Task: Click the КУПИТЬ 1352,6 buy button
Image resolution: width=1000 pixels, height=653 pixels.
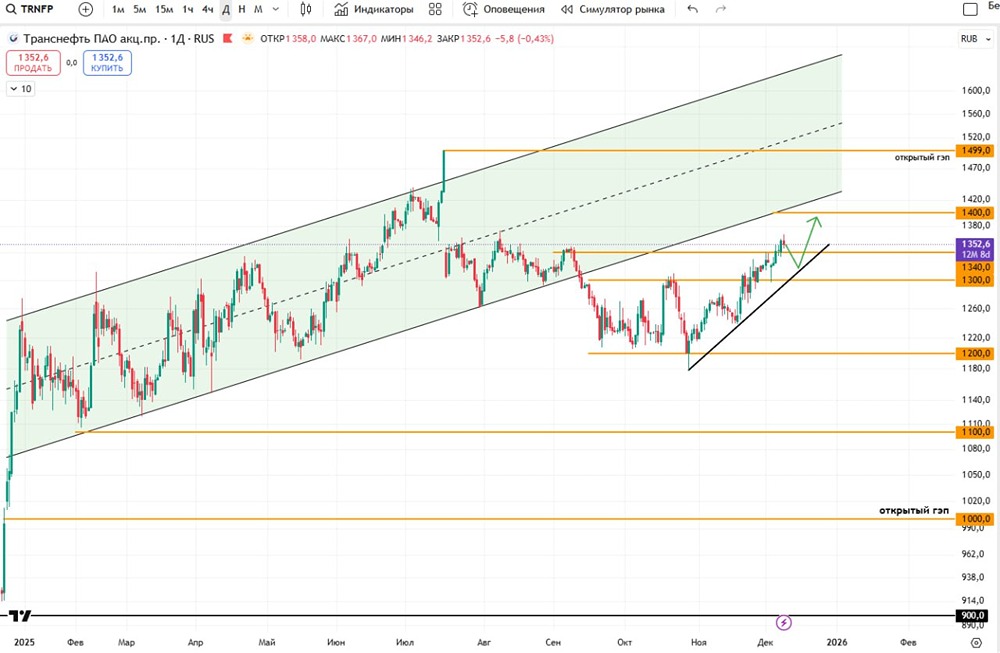Action: 107,62
